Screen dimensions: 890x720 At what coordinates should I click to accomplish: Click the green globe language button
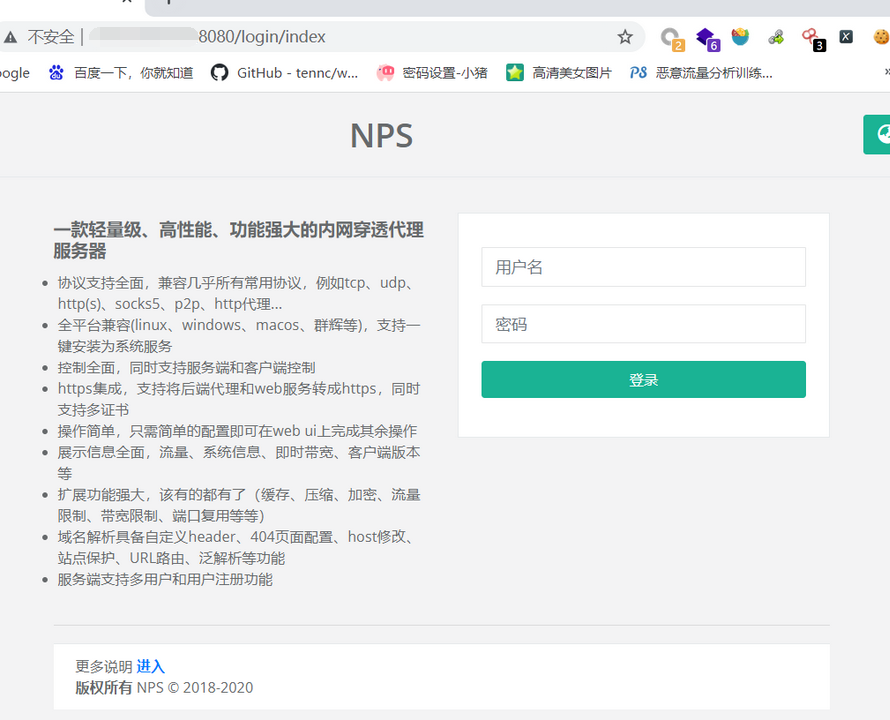click(x=877, y=135)
